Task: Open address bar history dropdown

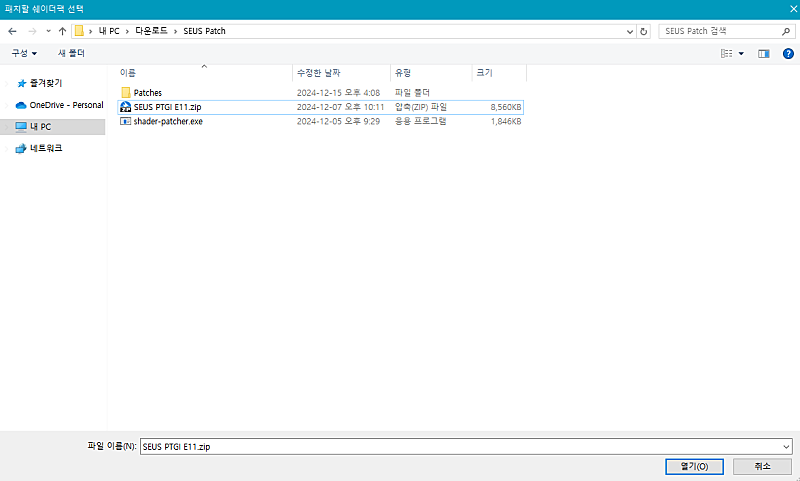Action: point(630,31)
